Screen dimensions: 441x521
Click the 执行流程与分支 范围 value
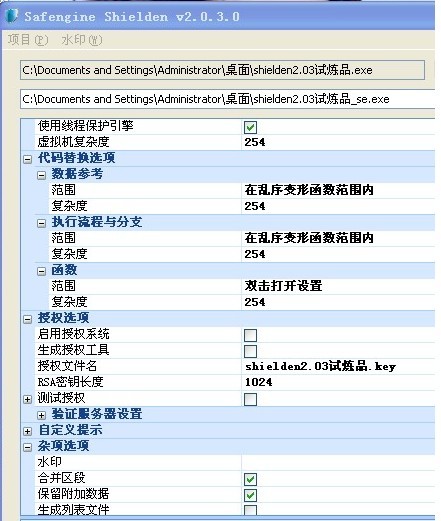[309, 238]
